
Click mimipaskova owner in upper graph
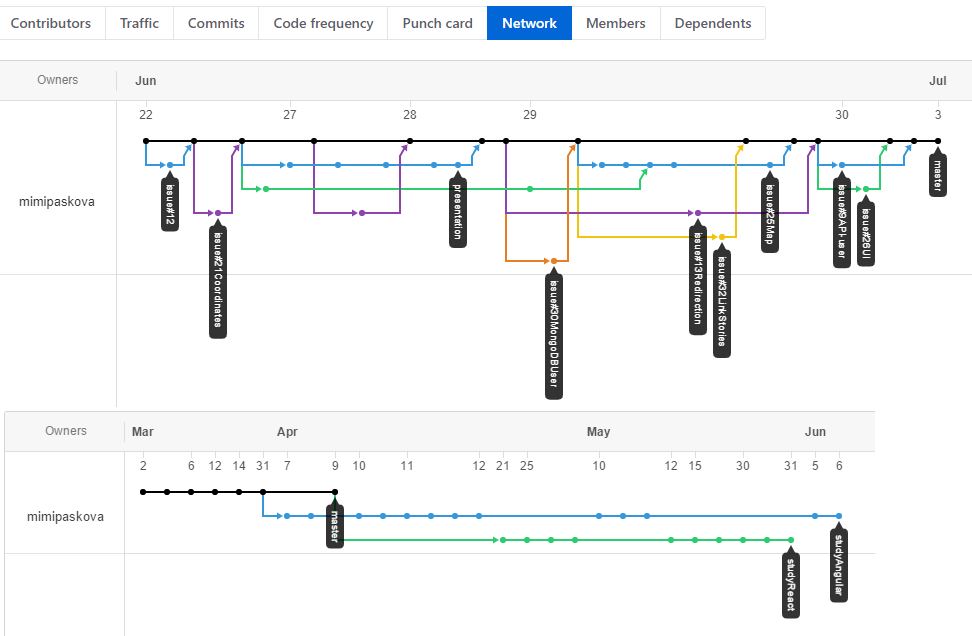[57, 202]
